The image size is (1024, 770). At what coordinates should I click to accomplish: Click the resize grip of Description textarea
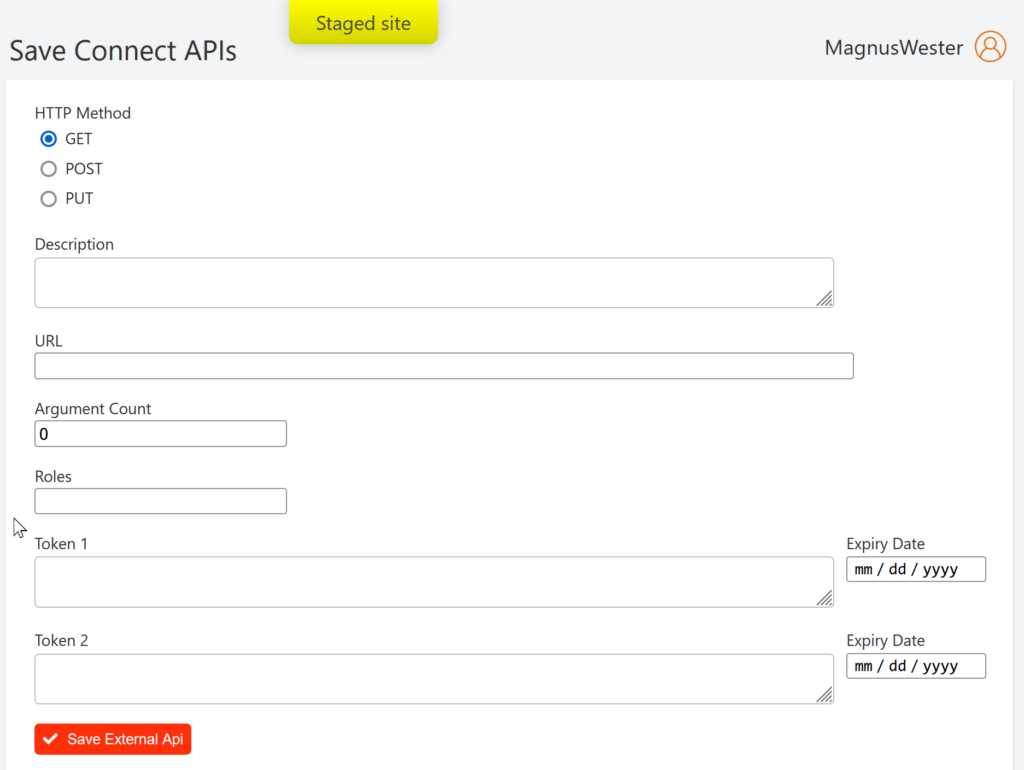[827, 298]
